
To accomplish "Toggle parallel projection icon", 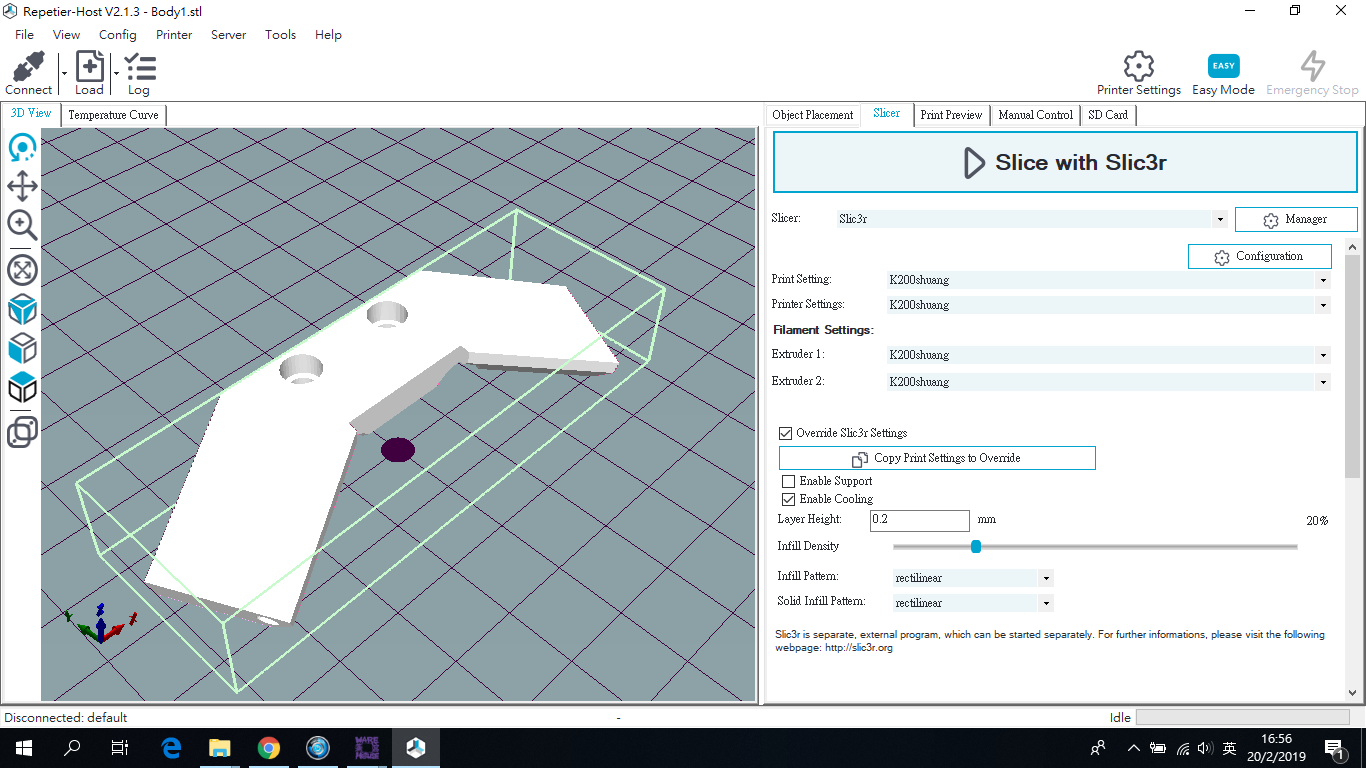I will click(x=22, y=432).
